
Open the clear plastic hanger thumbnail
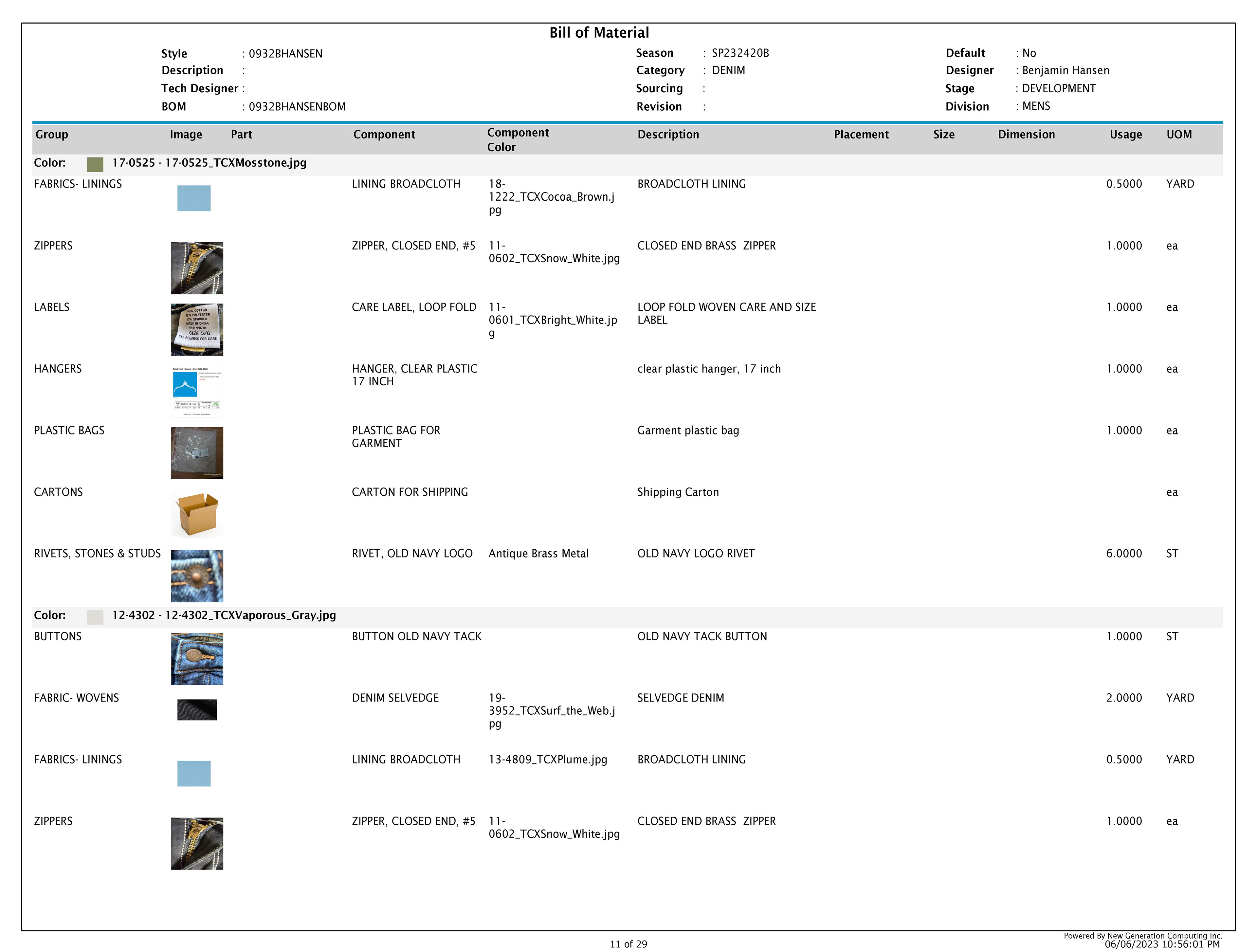(x=197, y=391)
